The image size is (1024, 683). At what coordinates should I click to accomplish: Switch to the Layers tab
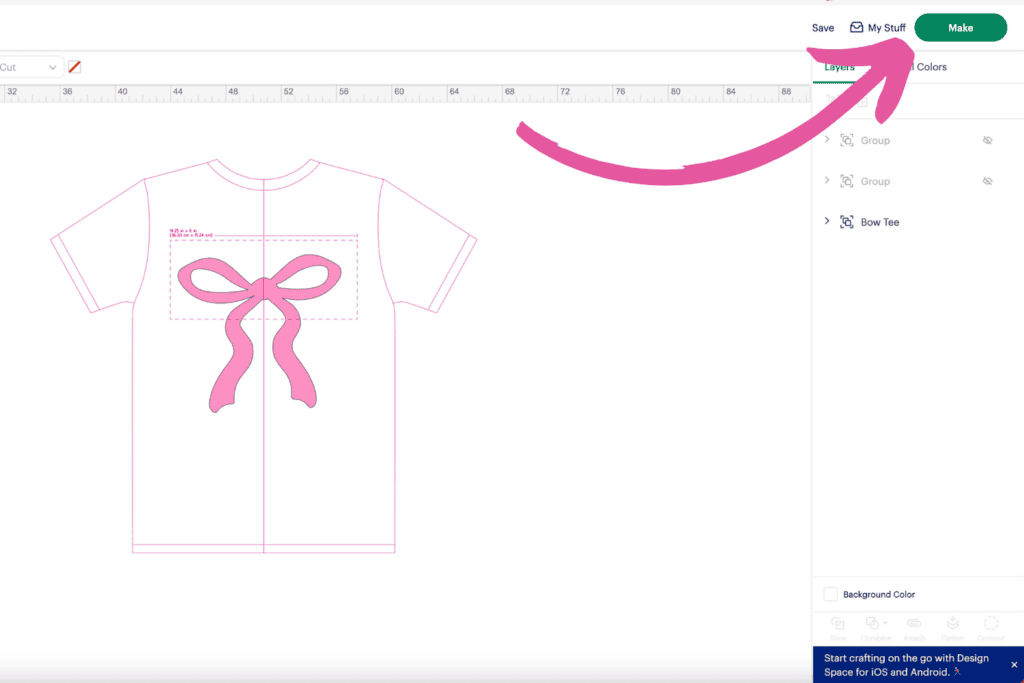point(839,67)
